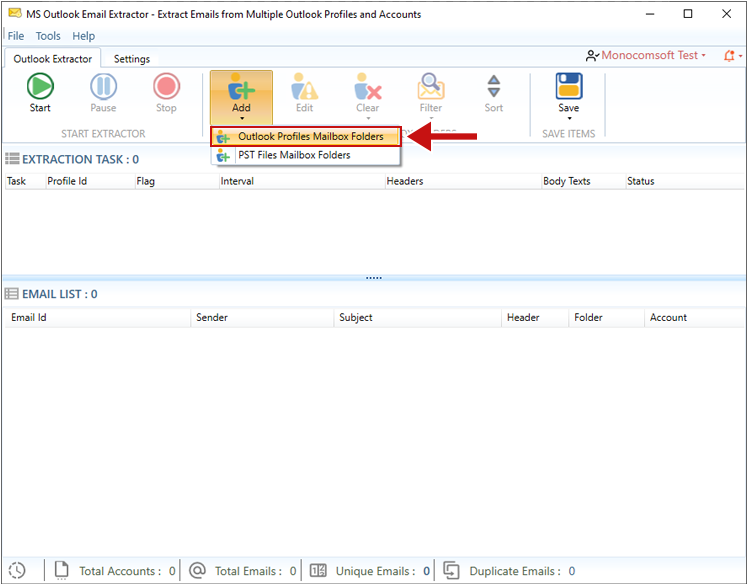This screenshot has height=585, width=749.
Task: Expand the Add button dropdown arrow
Action: pos(242,118)
